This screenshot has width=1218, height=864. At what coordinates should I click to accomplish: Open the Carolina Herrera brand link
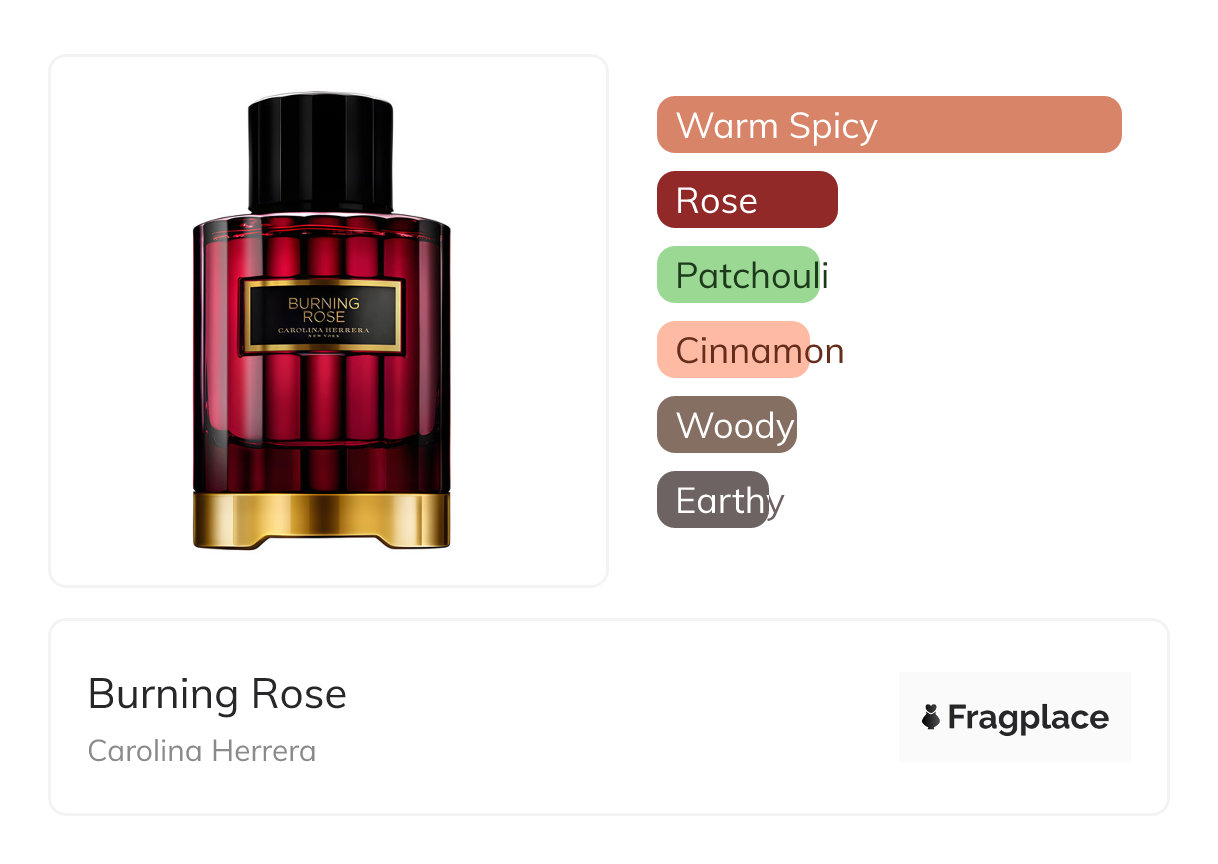point(202,751)
